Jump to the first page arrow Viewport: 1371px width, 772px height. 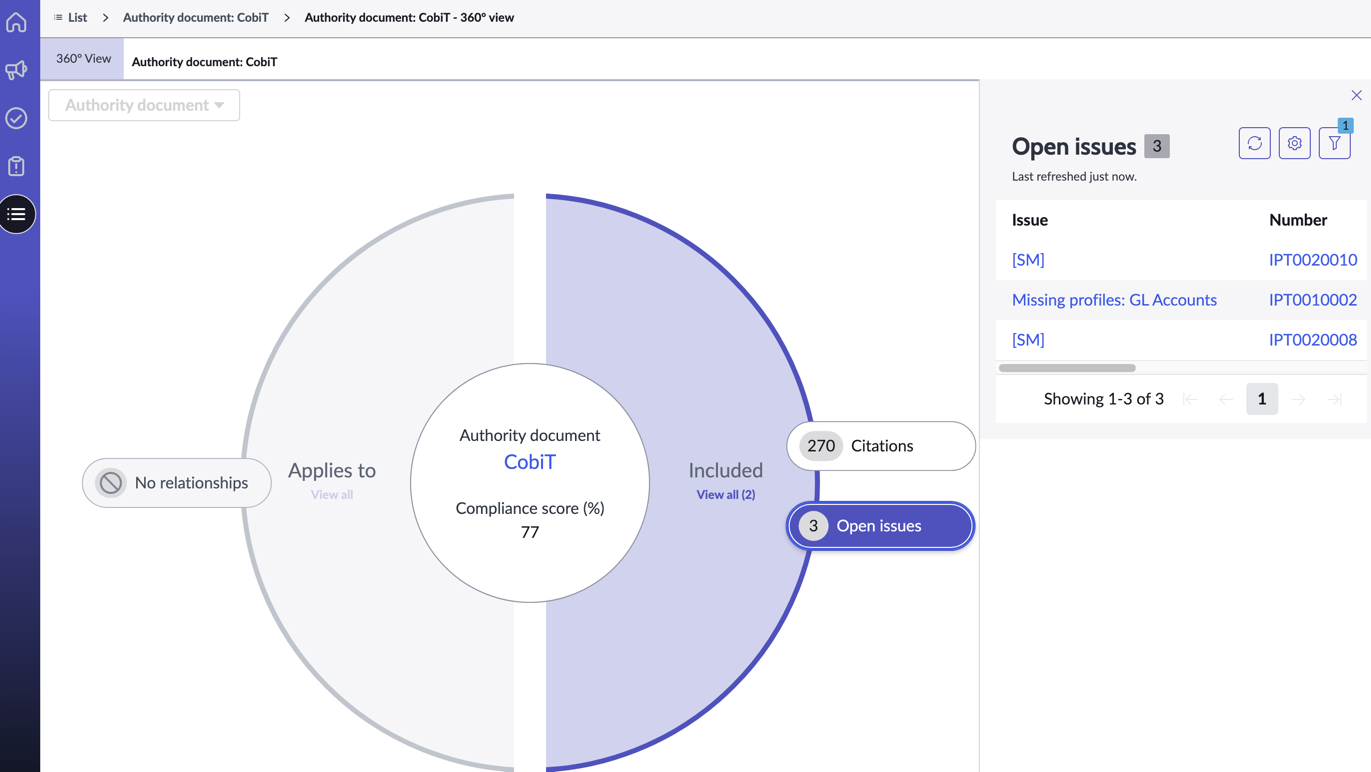1190,399
